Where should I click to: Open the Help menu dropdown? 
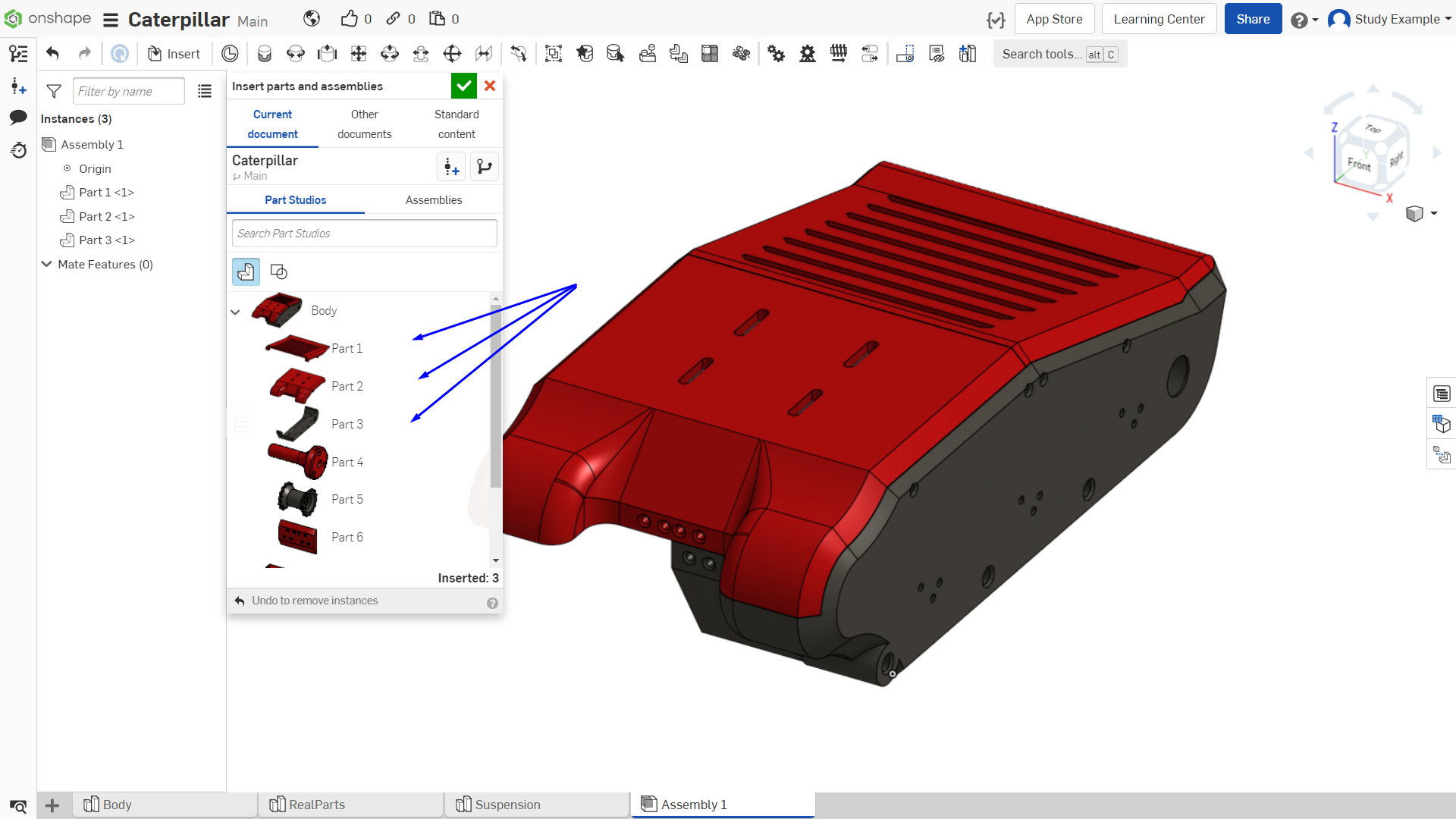click(1304, 20)
